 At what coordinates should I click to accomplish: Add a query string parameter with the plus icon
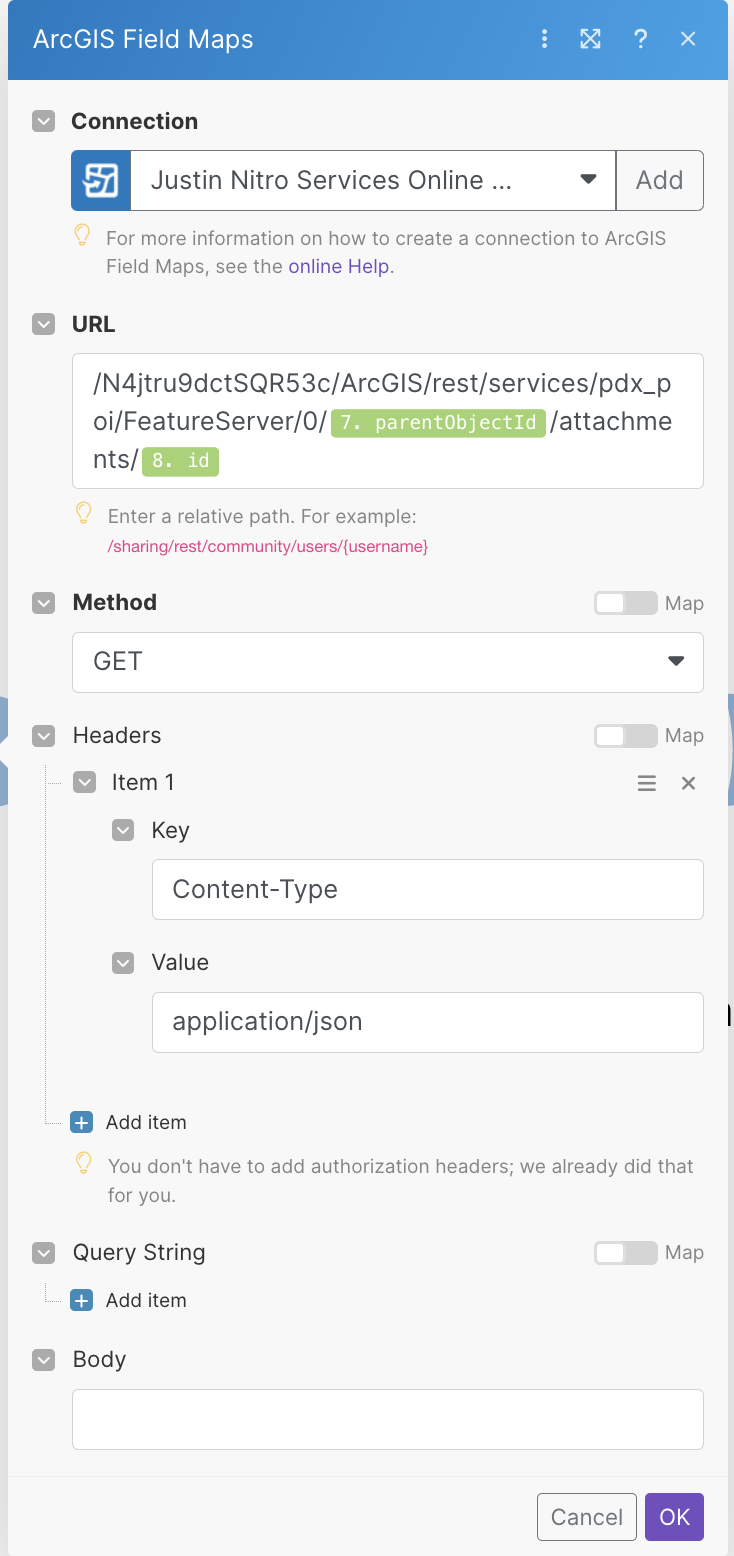(x=81, y=1300)
